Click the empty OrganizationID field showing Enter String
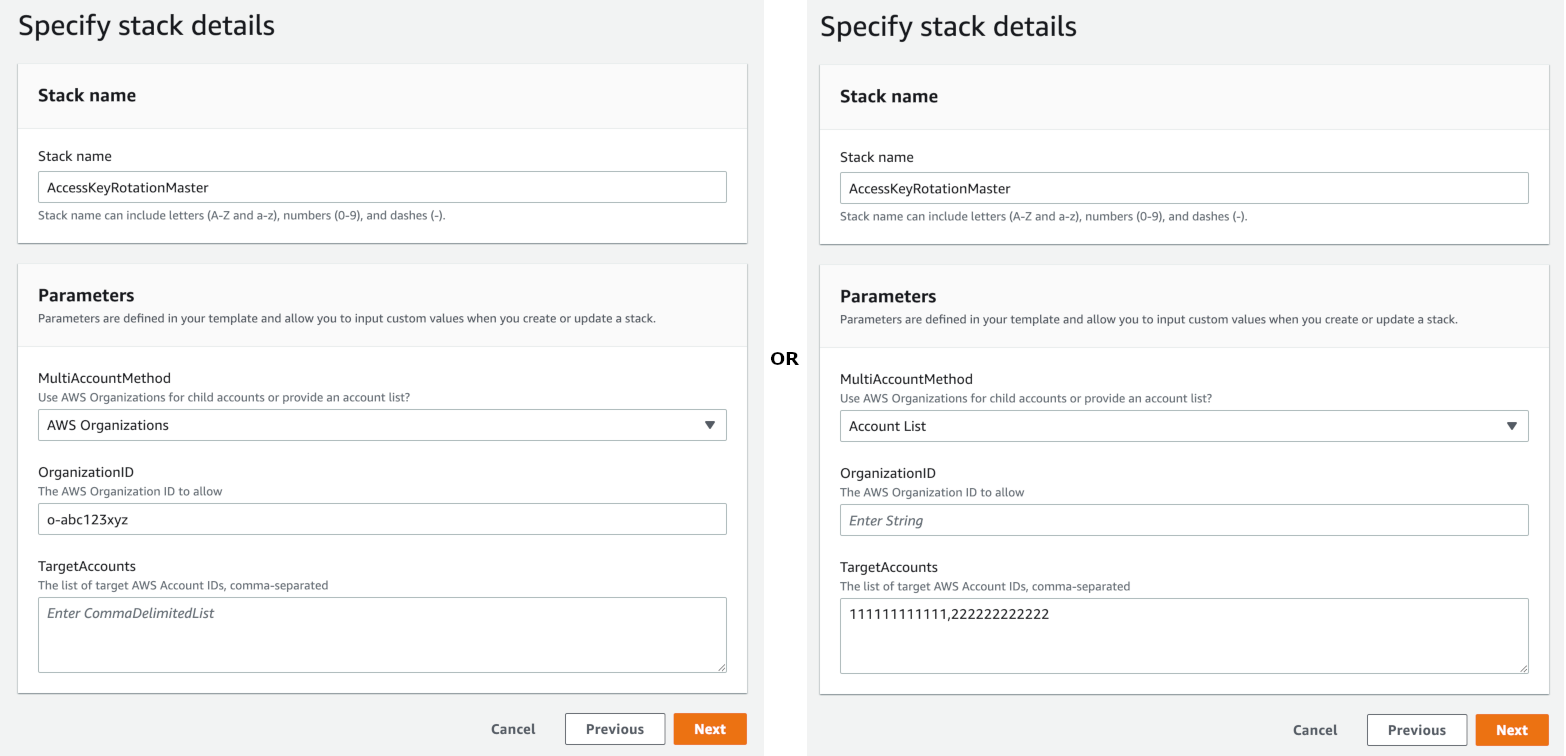The width and height of the screenshot is (1566, 756). click(x=1184, y=520)
